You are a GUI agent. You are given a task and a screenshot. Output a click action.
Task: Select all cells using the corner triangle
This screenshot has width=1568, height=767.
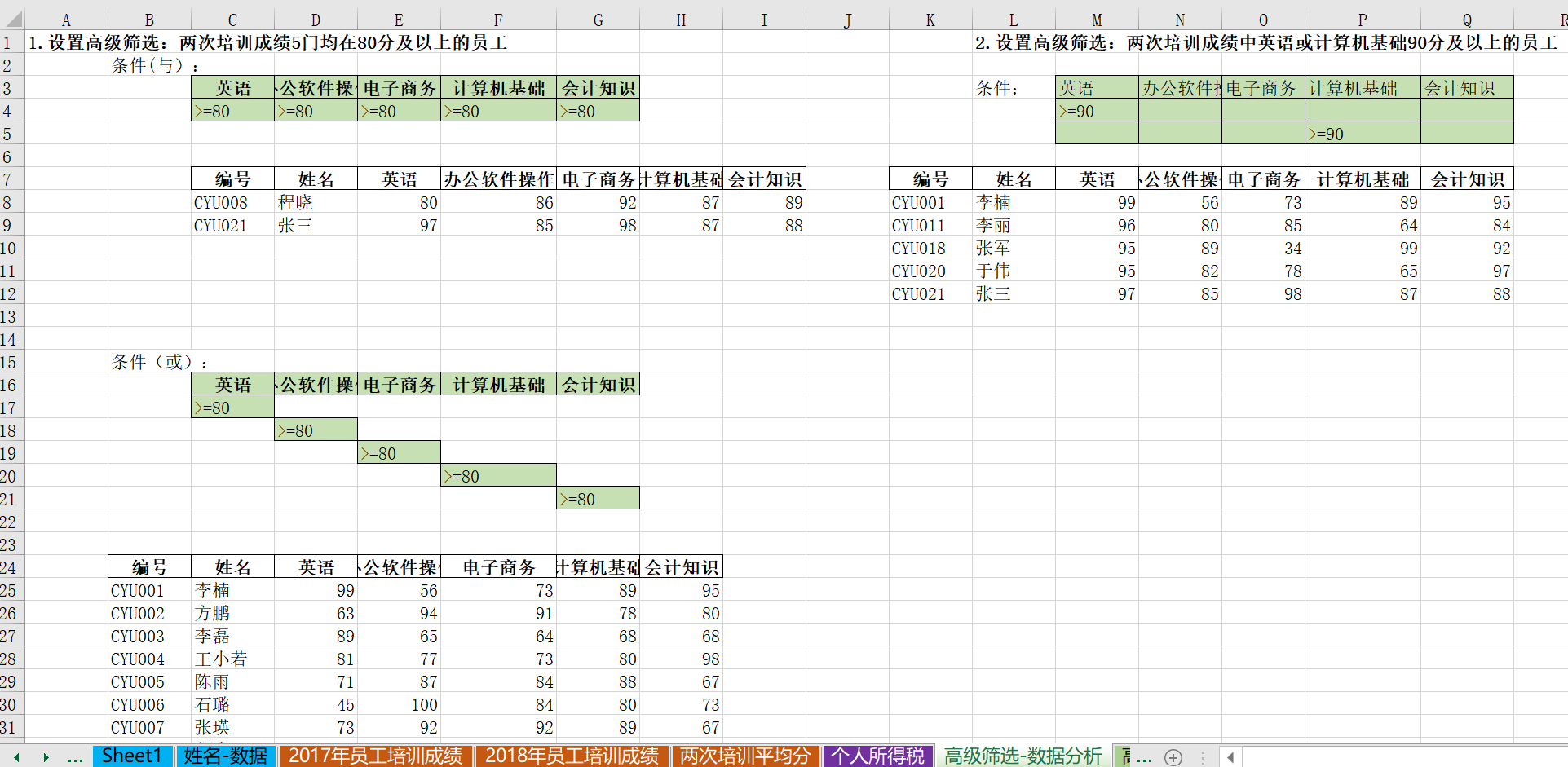pyautogui.click(x=13, y=20)
